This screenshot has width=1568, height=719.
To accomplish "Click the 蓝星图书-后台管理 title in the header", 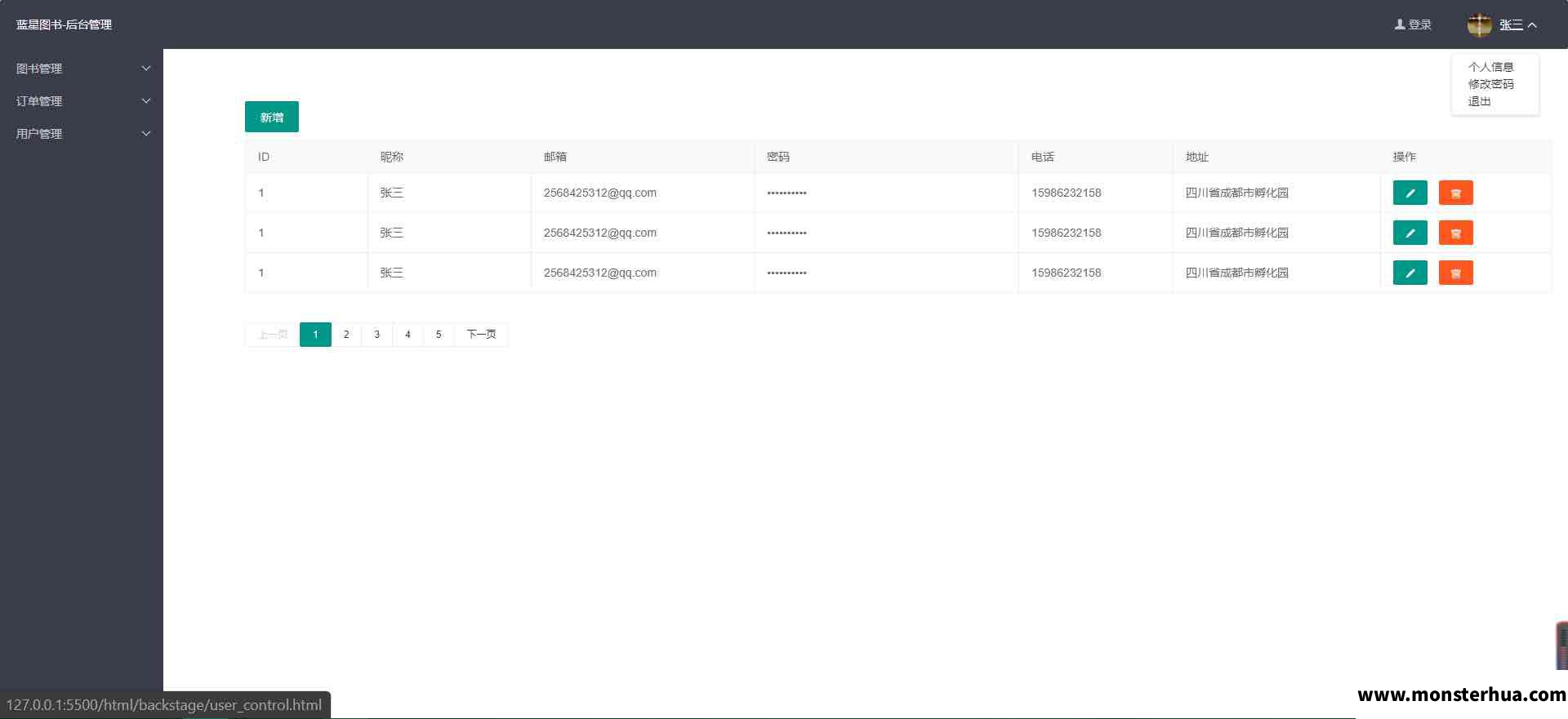I will click(x=65, y=24).
